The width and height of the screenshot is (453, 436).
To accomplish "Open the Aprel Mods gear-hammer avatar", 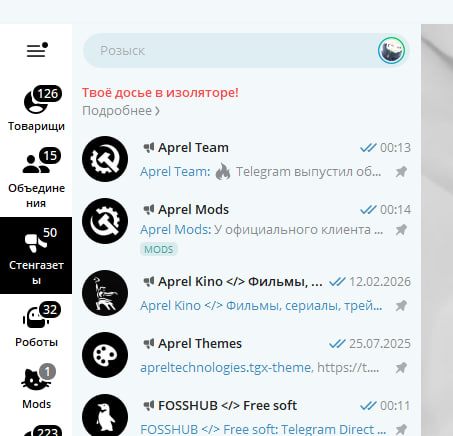I will [105, 221].
